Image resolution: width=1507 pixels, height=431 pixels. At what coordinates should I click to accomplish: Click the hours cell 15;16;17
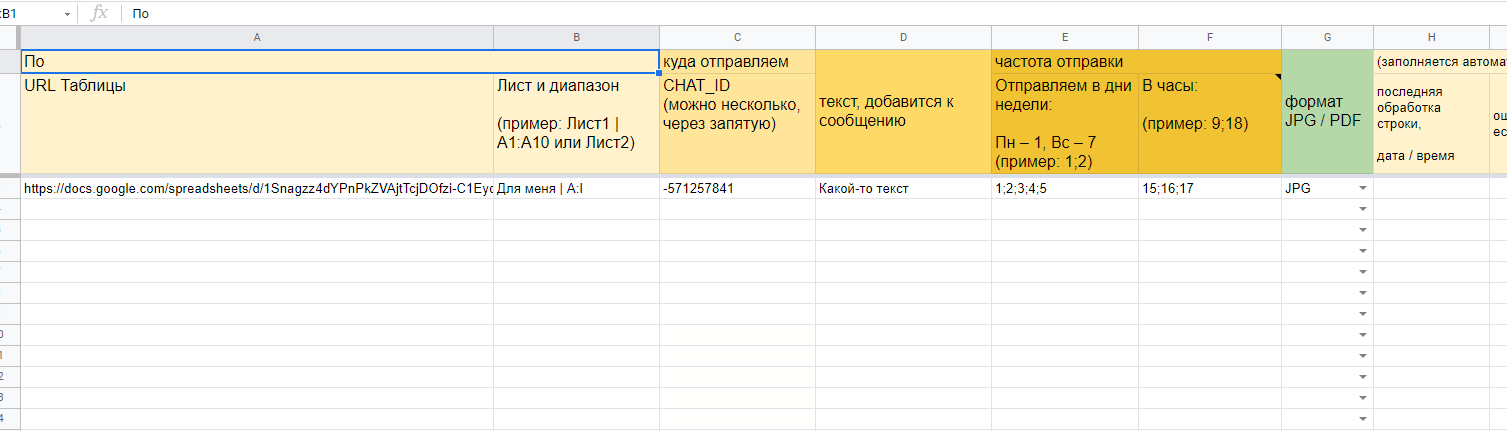tap(1209, 188)
